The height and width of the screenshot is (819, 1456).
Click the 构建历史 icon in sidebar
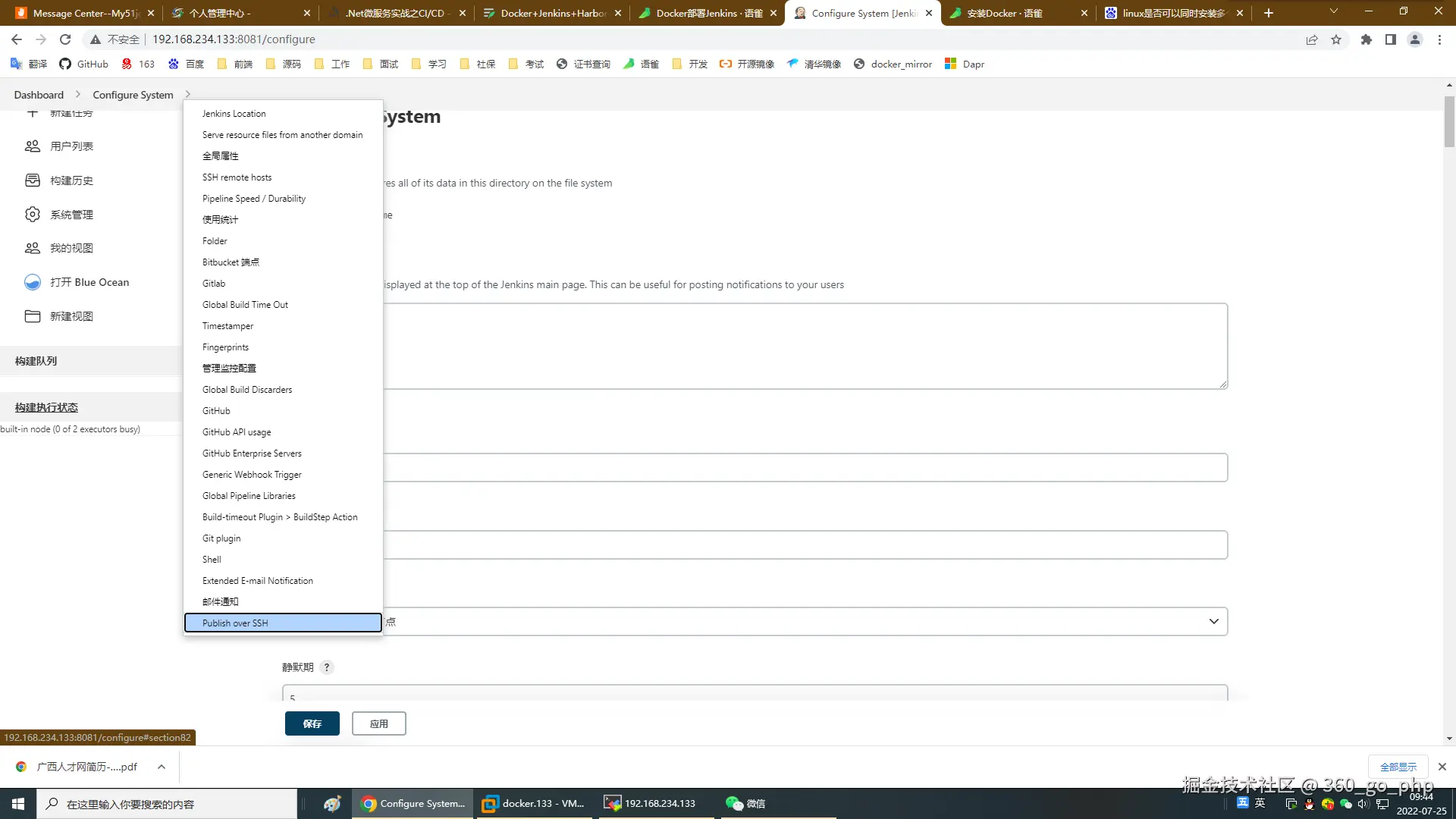point(32,180)
